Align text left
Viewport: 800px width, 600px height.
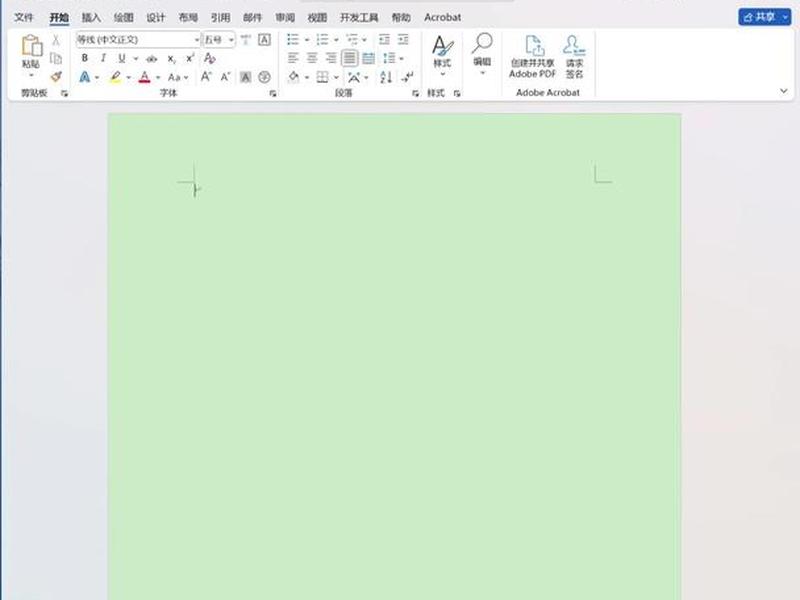point(293,58)
